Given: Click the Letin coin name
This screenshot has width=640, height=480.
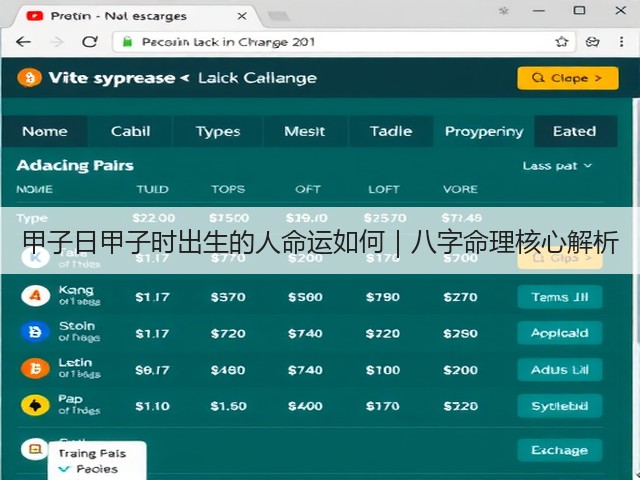Looking at the screenshot, I should [x=75, y=362].
